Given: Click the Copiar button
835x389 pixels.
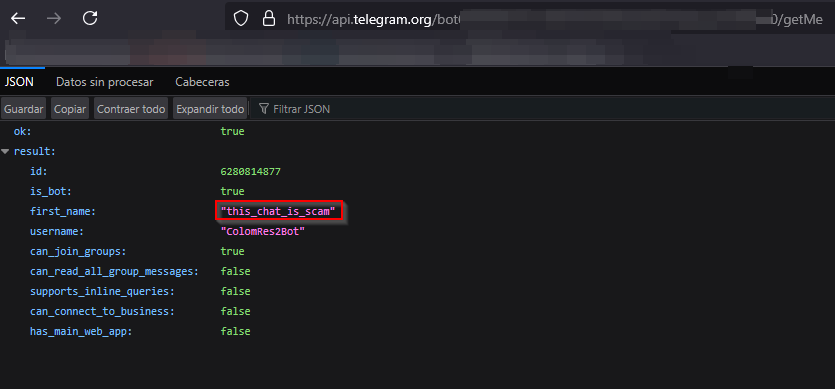Looking at the screenshot, I should pyautogui.click(x=70, y=109).
